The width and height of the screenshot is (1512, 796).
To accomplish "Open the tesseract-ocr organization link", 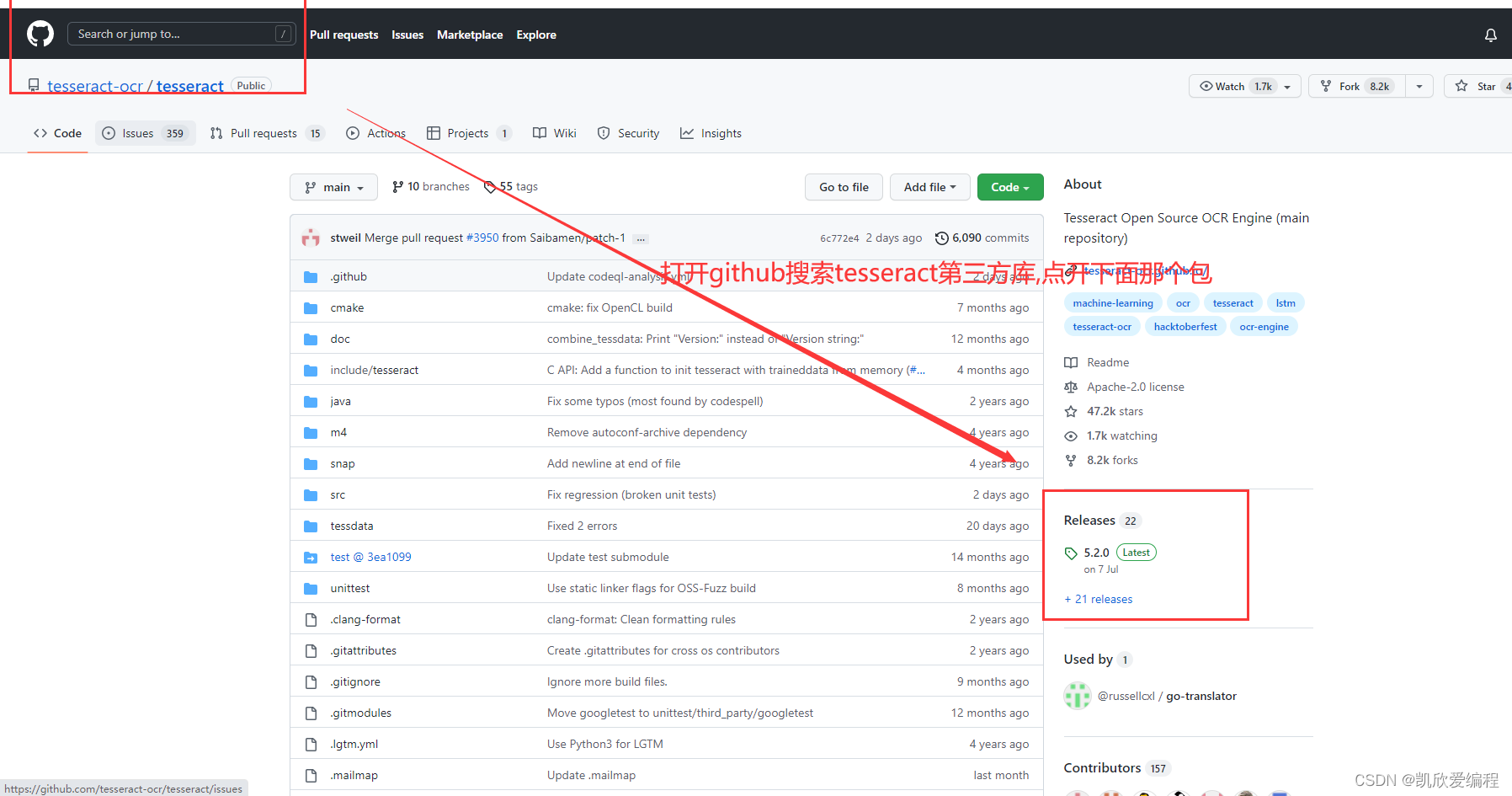I will pyautogui.click(x=95, y=86).
